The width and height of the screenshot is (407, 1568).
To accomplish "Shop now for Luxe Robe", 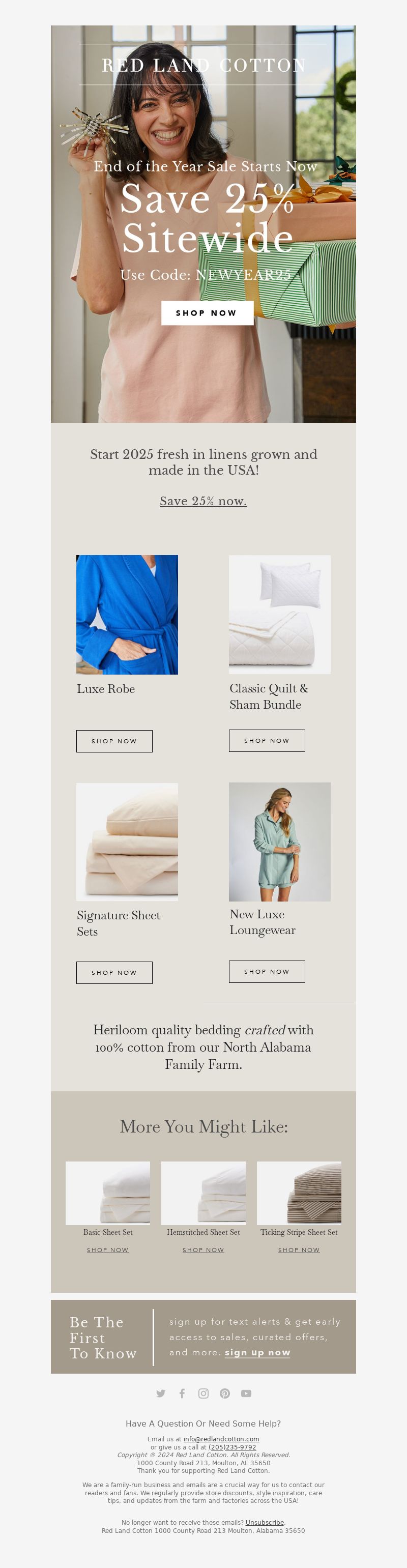I will tap(114, 741).
